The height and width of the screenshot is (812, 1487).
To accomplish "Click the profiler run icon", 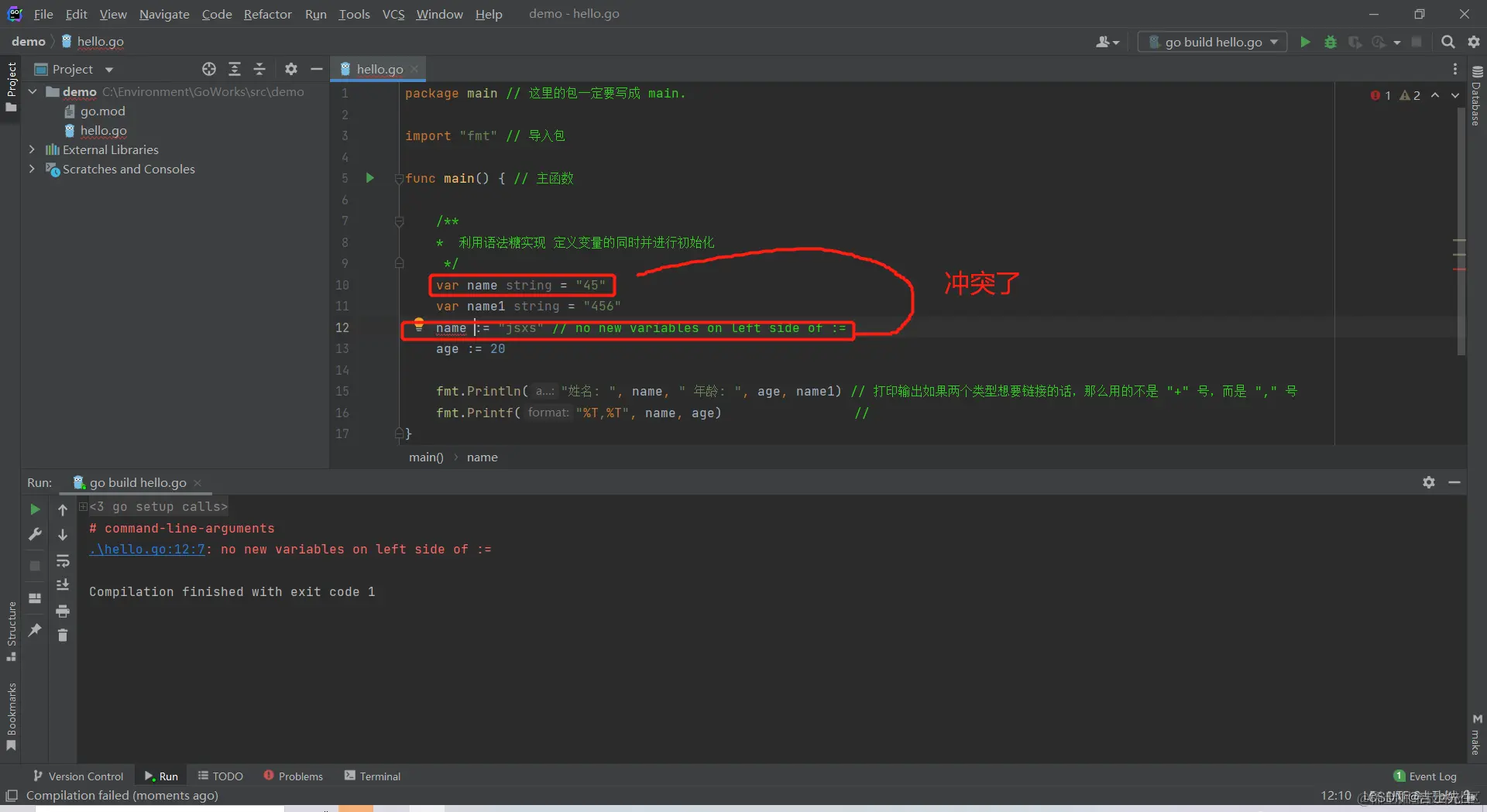I will pyautogui.click(x=1379, y=42).
